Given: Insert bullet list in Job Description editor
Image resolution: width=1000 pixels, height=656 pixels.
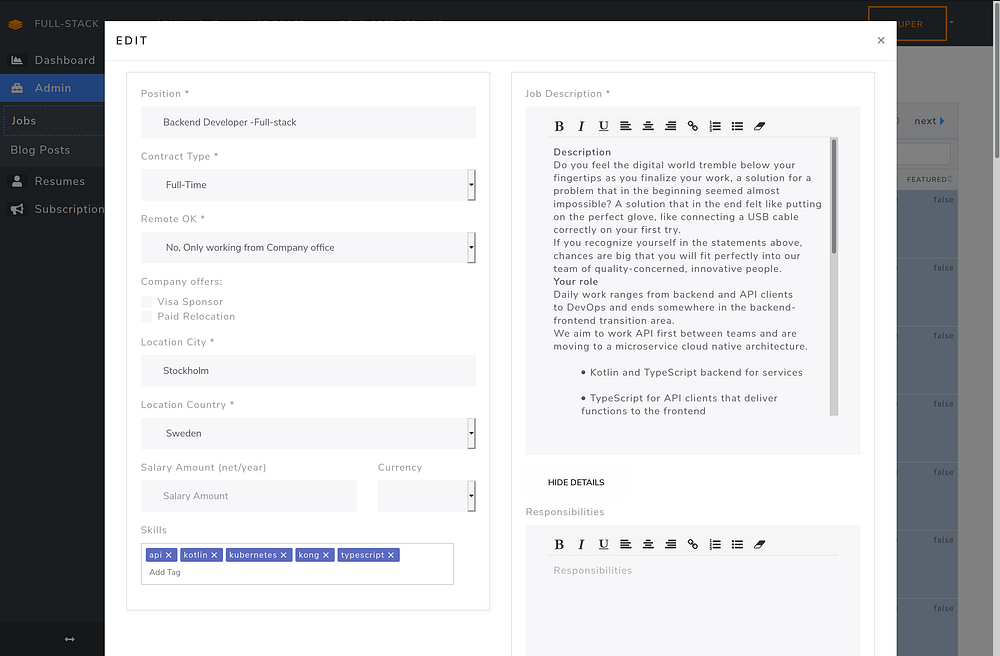Looking at the screenshot, I should pos(737,126).
